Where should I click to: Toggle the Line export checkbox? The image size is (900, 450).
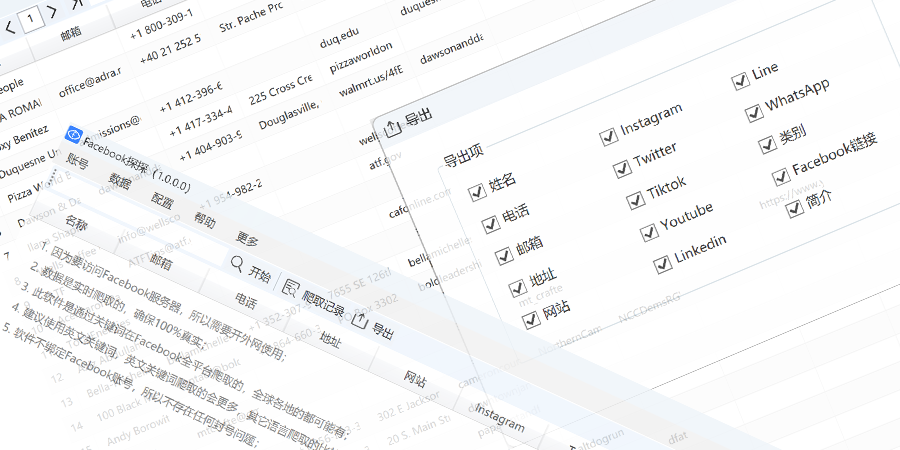(x=741, y=82)
